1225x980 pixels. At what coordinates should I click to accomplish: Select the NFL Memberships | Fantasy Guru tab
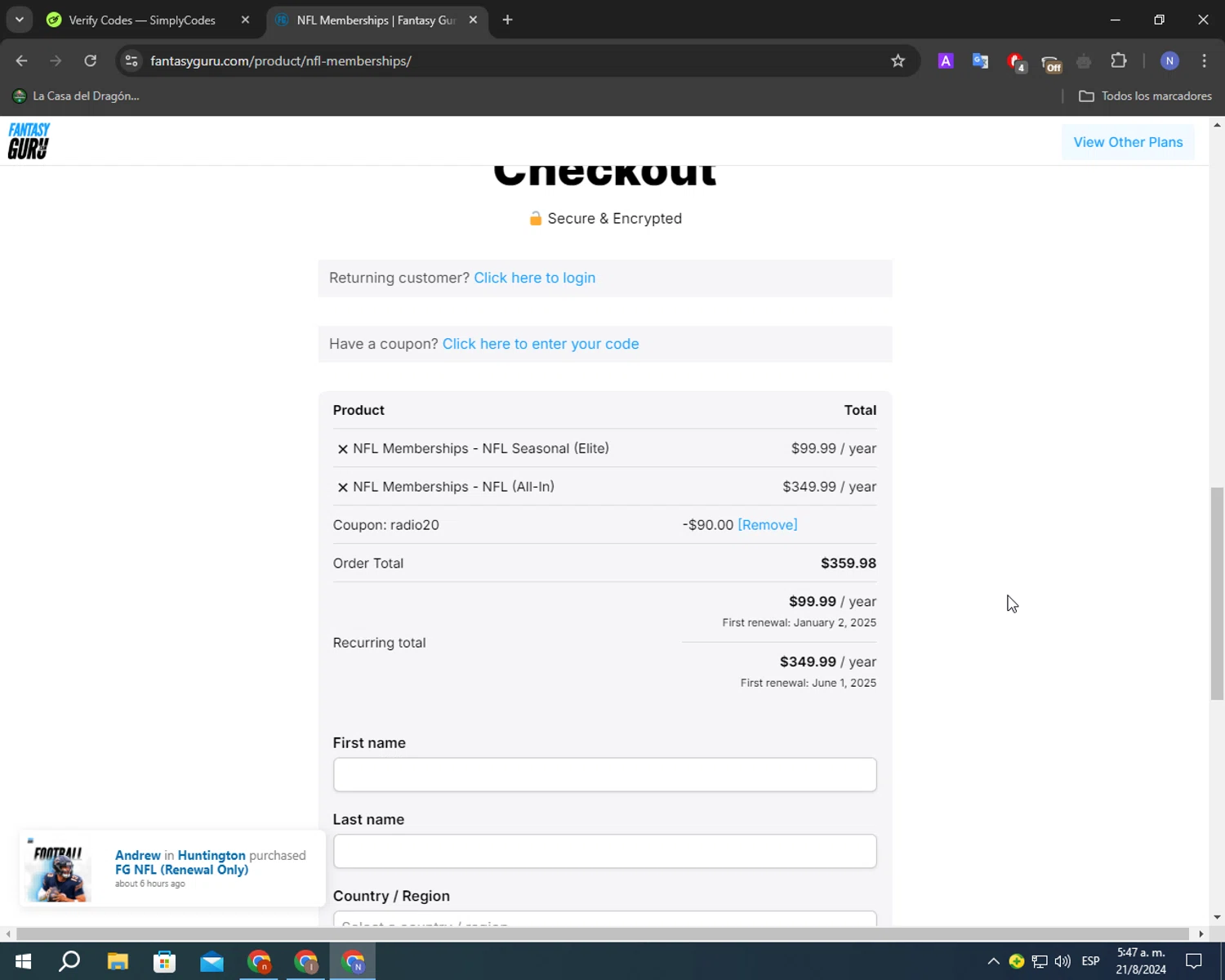376,20
